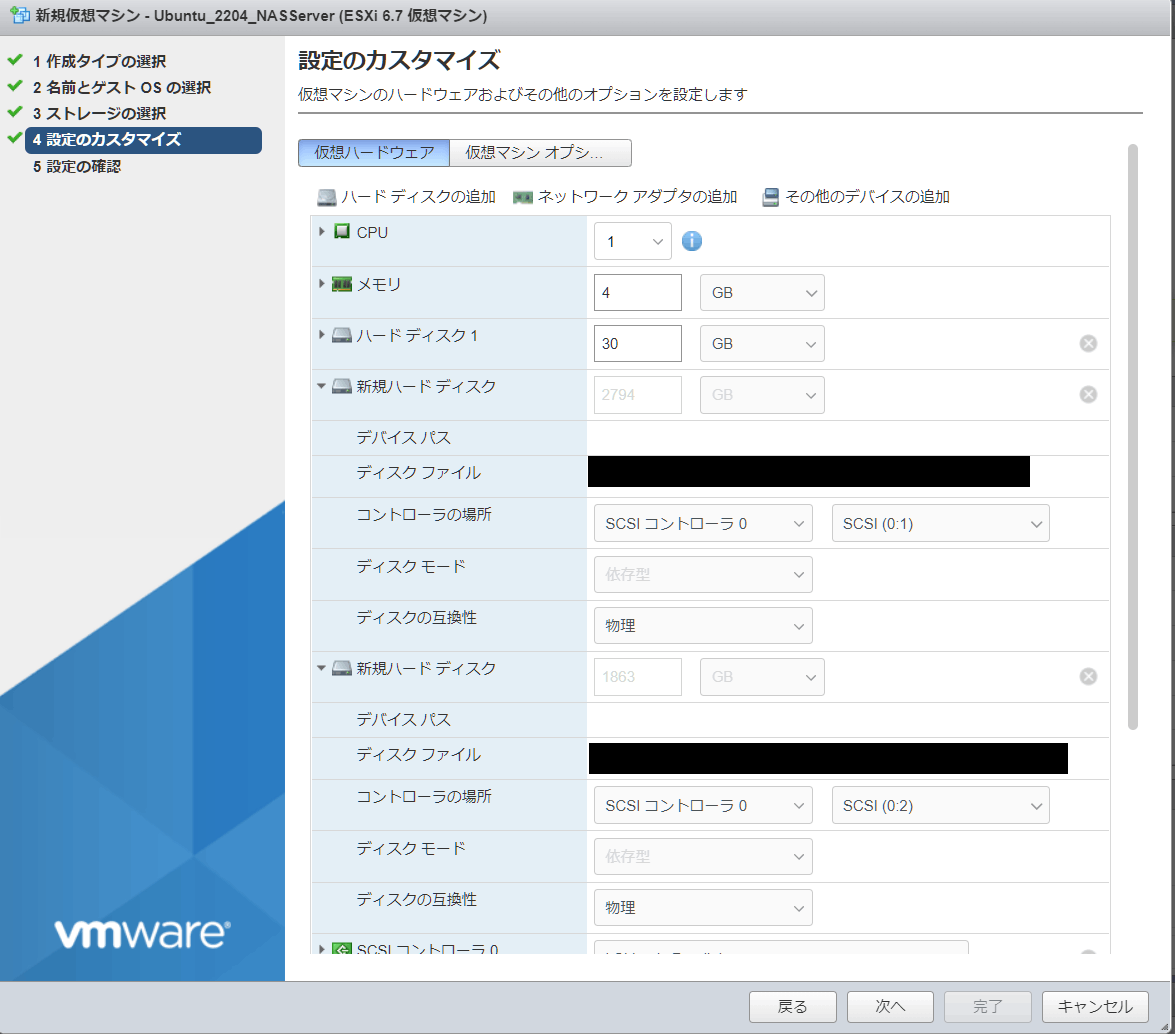Image resolution: width=1175 pixels, height=1034 pixels.
Task: Go to step 1 作成タイプの選択
Action: [99, 61]
